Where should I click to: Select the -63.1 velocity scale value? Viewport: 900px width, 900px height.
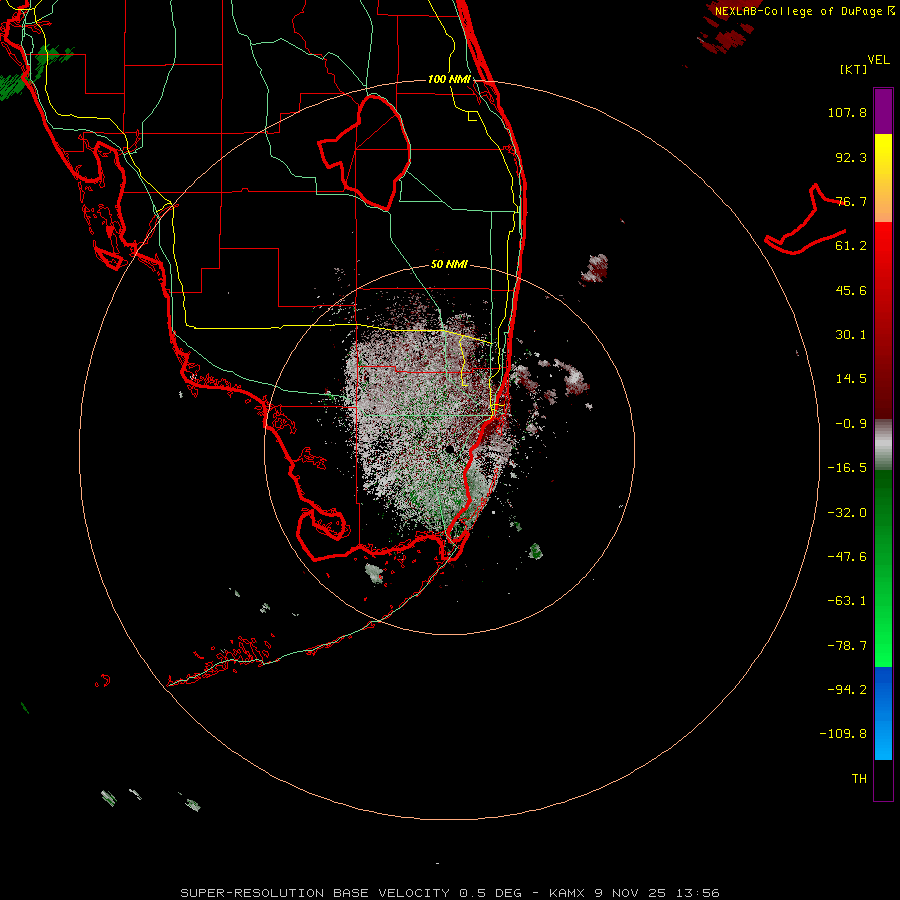point(847,601)
